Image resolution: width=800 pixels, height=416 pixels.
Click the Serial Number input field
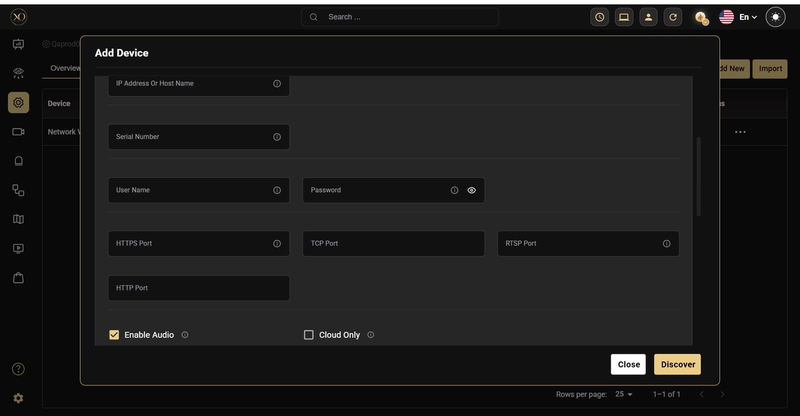pyautogui.click(x=199, y=137)
